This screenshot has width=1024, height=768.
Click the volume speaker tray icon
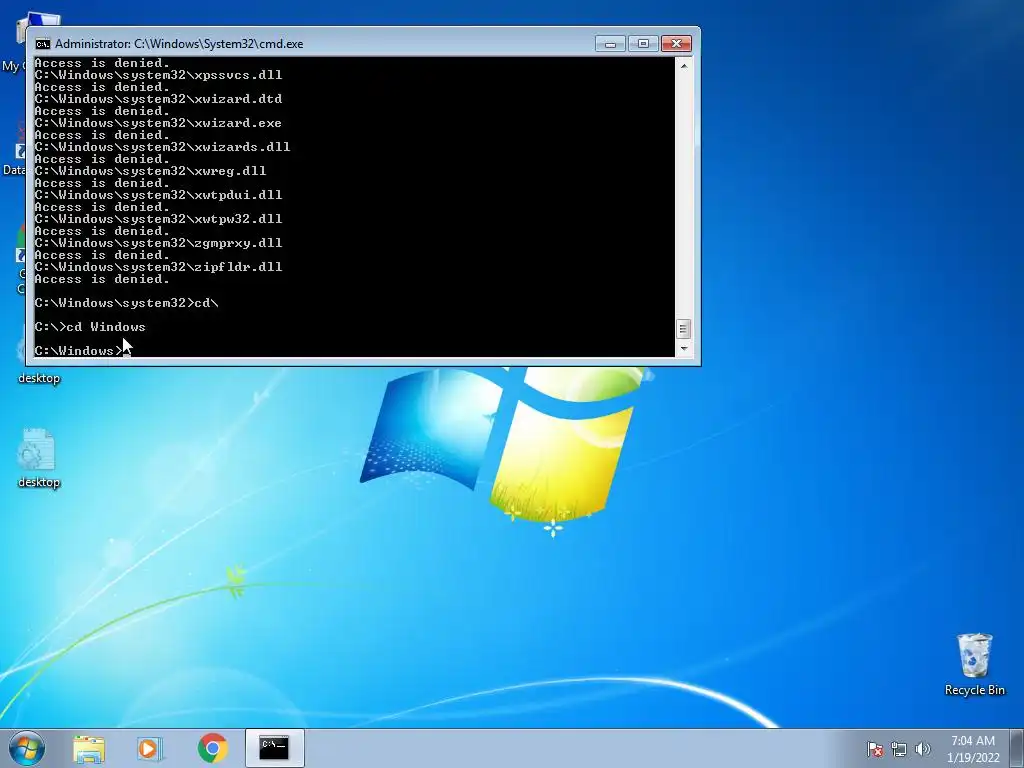(x=923, y=749)
